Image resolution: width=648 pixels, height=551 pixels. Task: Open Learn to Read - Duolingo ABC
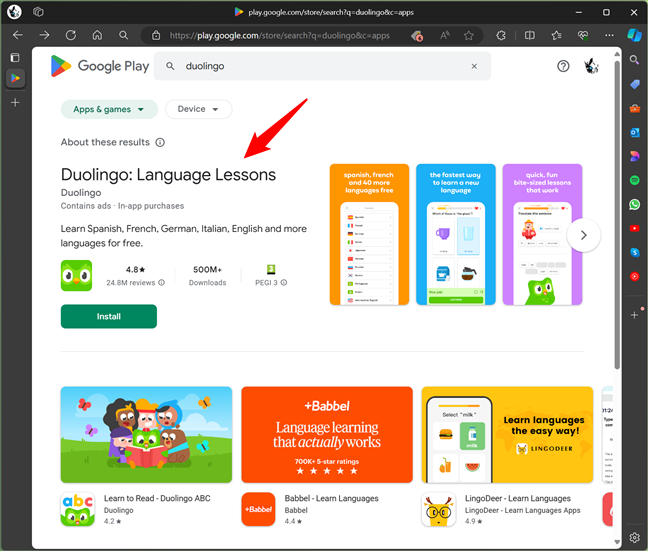(157, 499)
